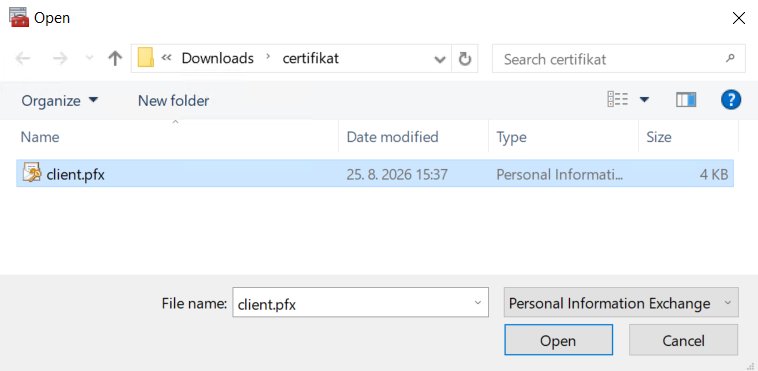This screenshot has width=758, height=371.
Task: Click the date 25. 8. 2026 15:37
Action: (x=397, y=174)
